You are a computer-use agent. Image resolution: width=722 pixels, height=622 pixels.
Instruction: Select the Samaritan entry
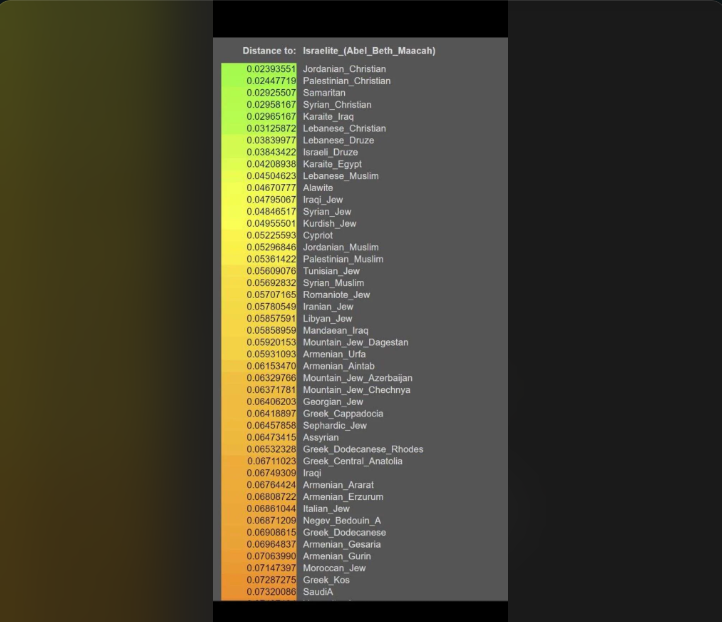coord(324,93)
